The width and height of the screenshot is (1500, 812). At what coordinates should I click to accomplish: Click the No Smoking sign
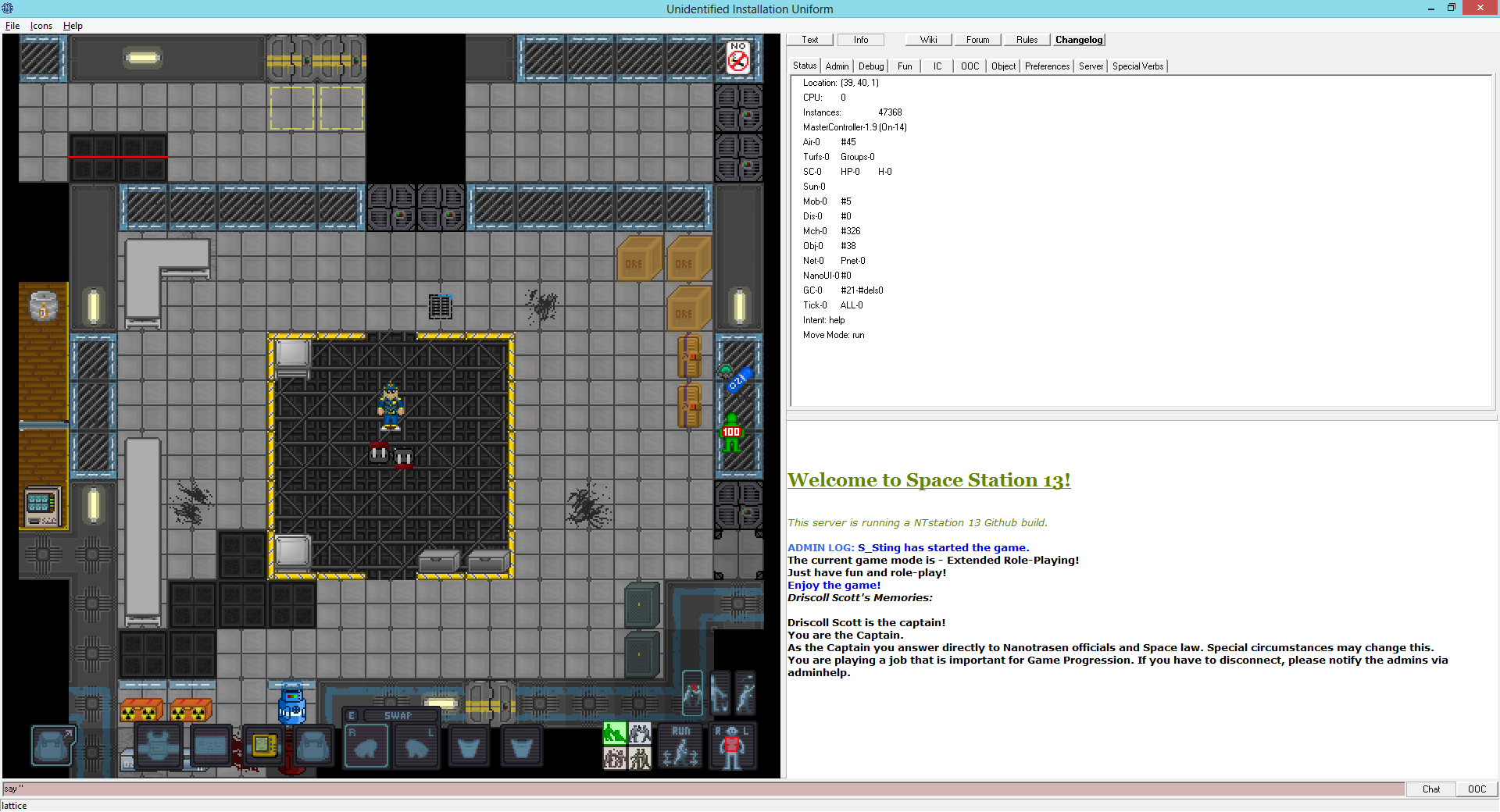(738, 58)
